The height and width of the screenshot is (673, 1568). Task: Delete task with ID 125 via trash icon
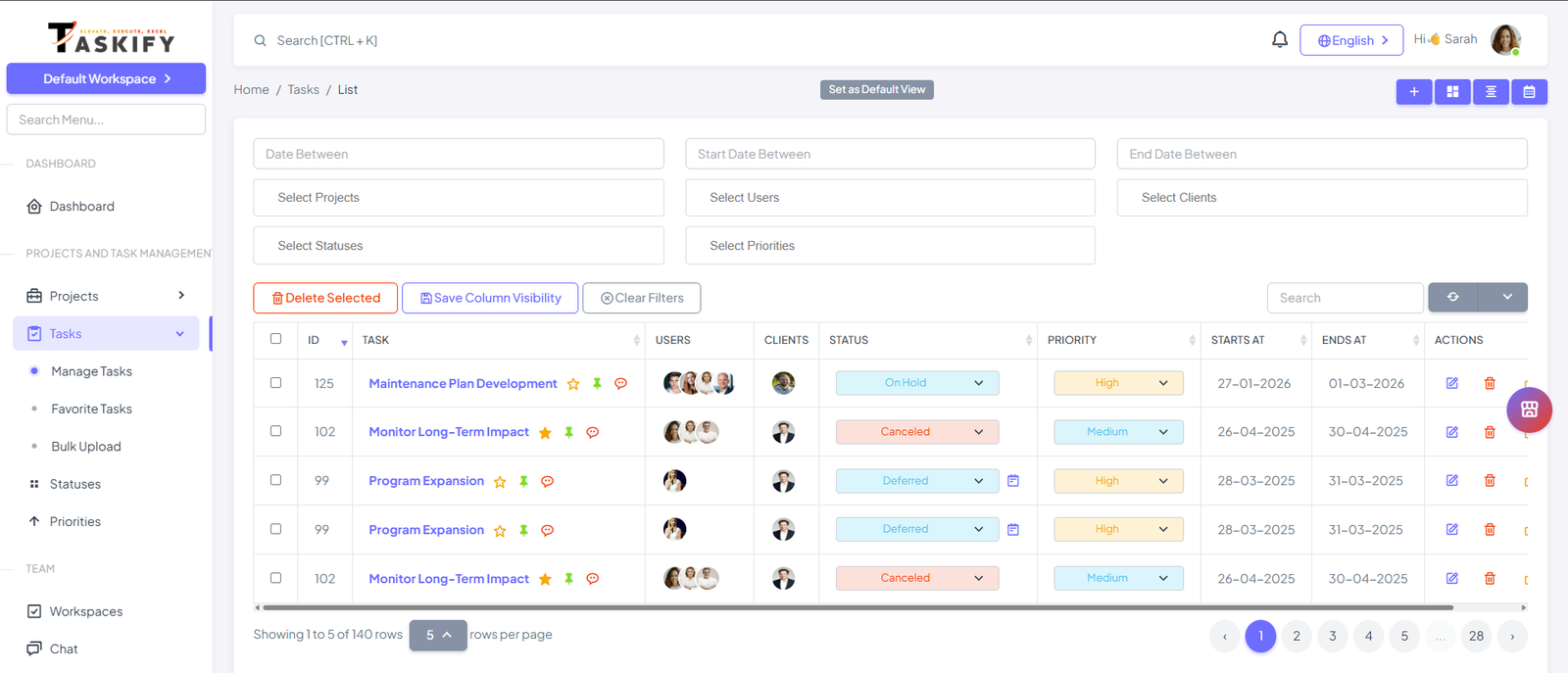1490,383
